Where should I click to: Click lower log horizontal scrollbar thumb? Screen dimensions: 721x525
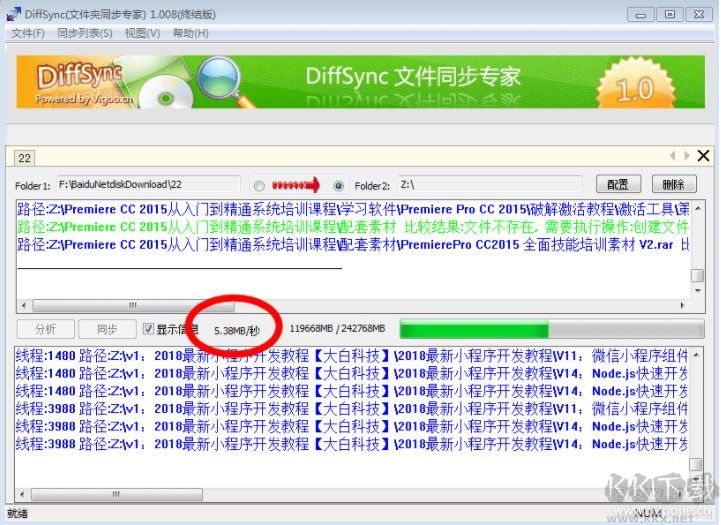click(x=117, y=495)
